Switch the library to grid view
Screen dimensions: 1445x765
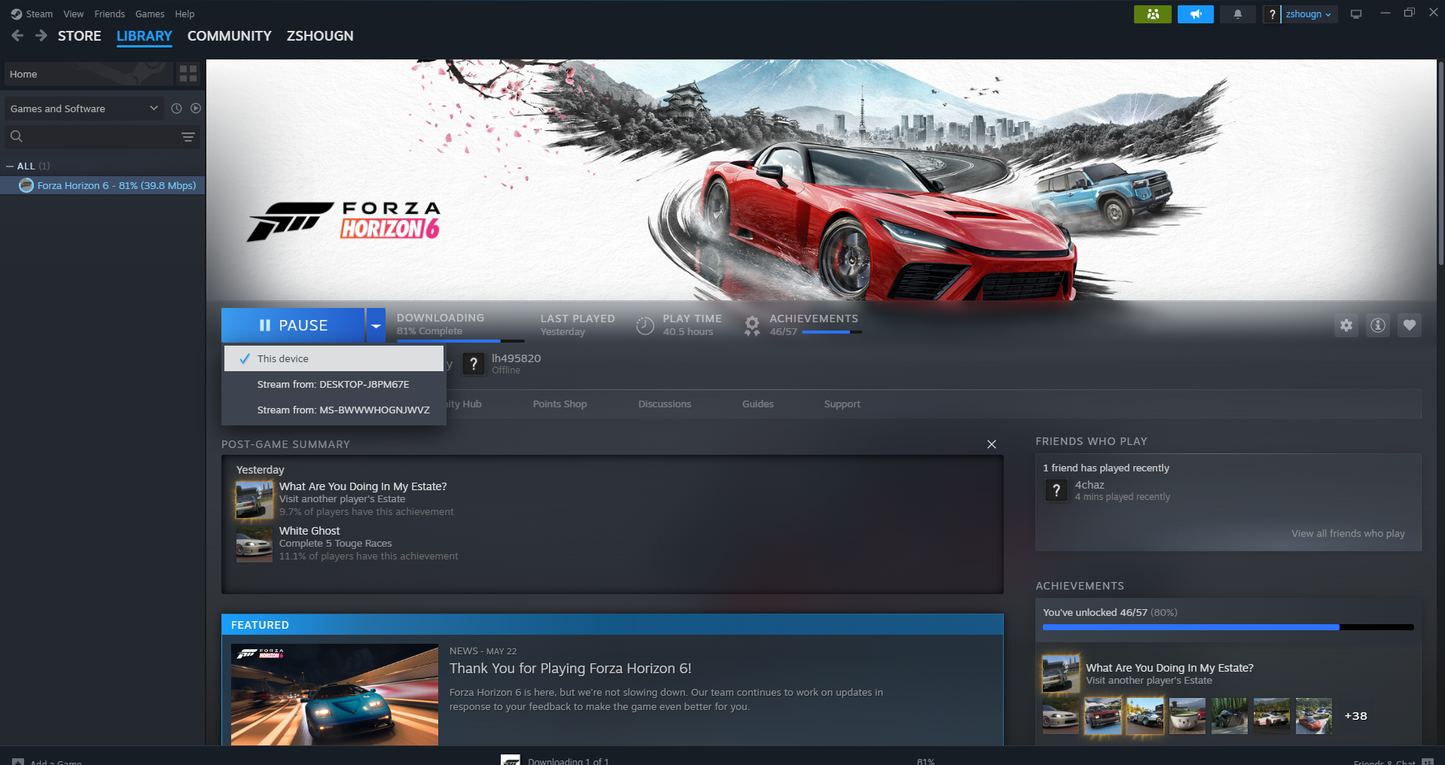pyautogui.click(x=188, y=74)
